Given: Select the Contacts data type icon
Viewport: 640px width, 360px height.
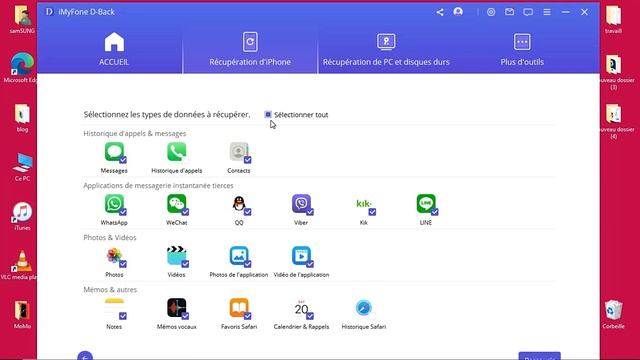Looking at the screenshot, I should coord(239,152).
